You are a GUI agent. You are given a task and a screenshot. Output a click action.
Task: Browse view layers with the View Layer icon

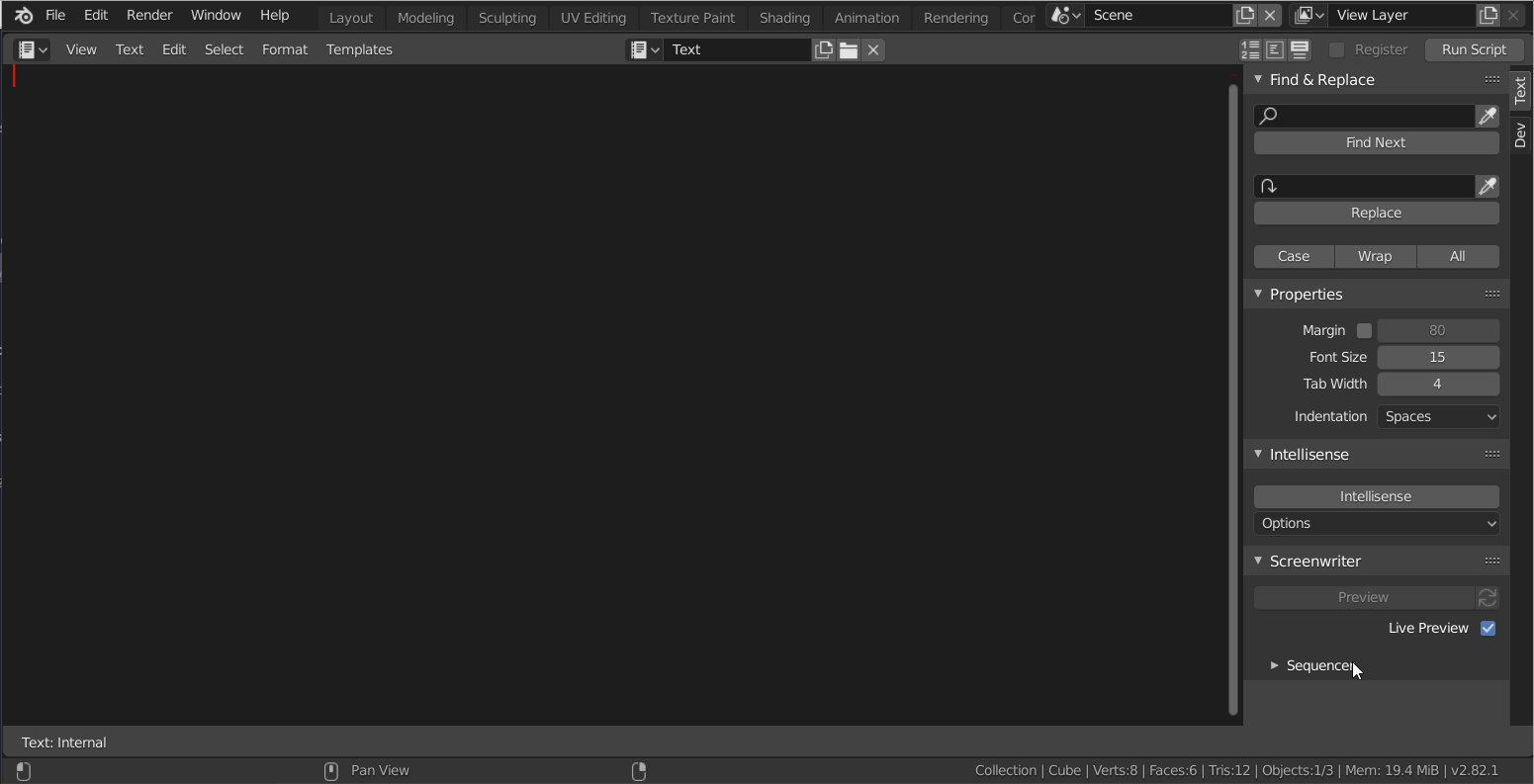pyautogui.click(x=1309, y=16)
